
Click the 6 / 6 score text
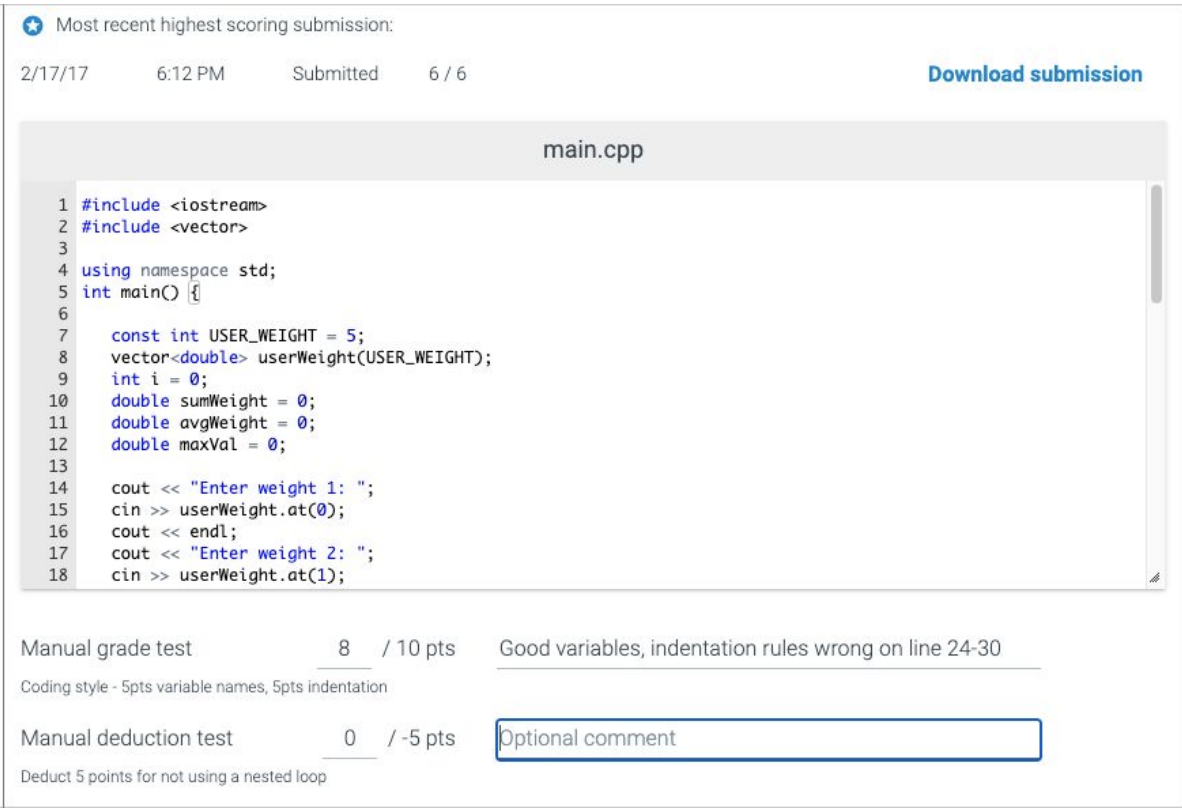(x=447, y=74)
